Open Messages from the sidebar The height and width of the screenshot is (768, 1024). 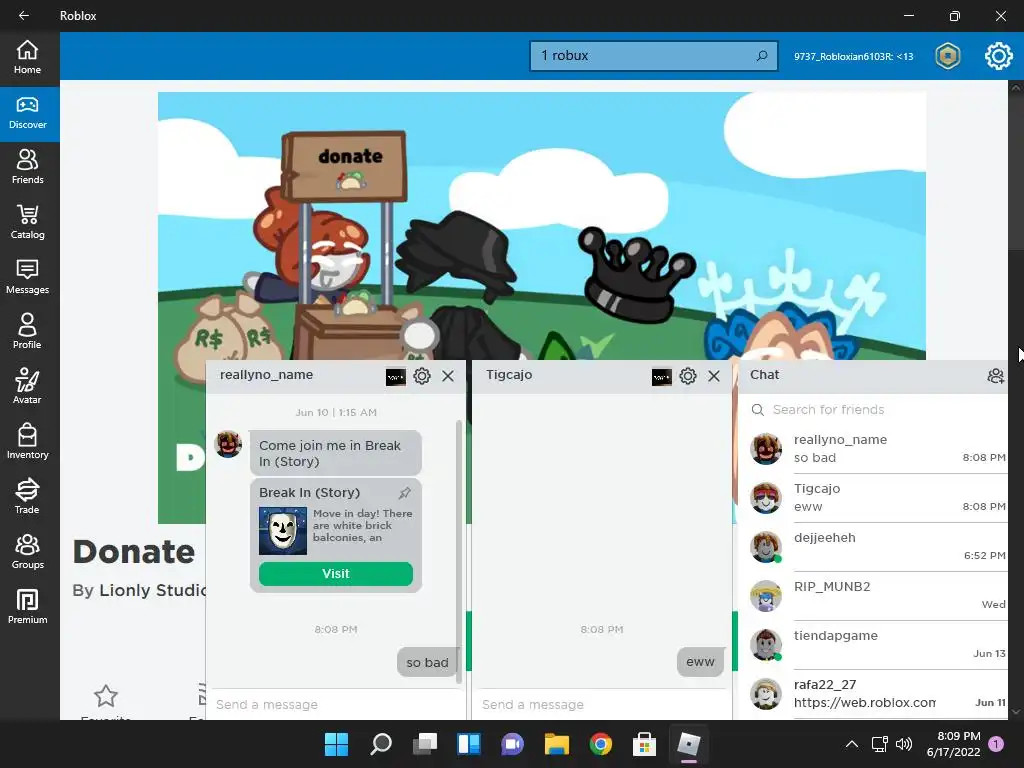pyautogui.click(x=27, y=278)
